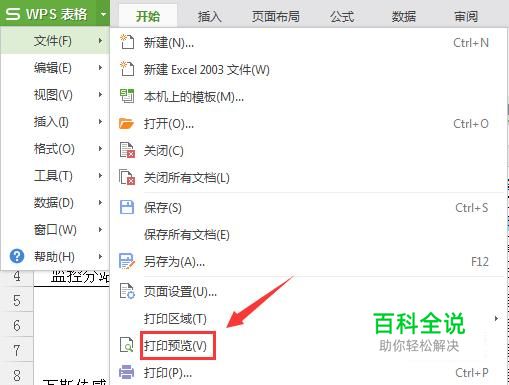This screenshot has width=509, height=385.
Task: Switch to the 数据 ribbon tab
Action: click(x=403, y=16)
